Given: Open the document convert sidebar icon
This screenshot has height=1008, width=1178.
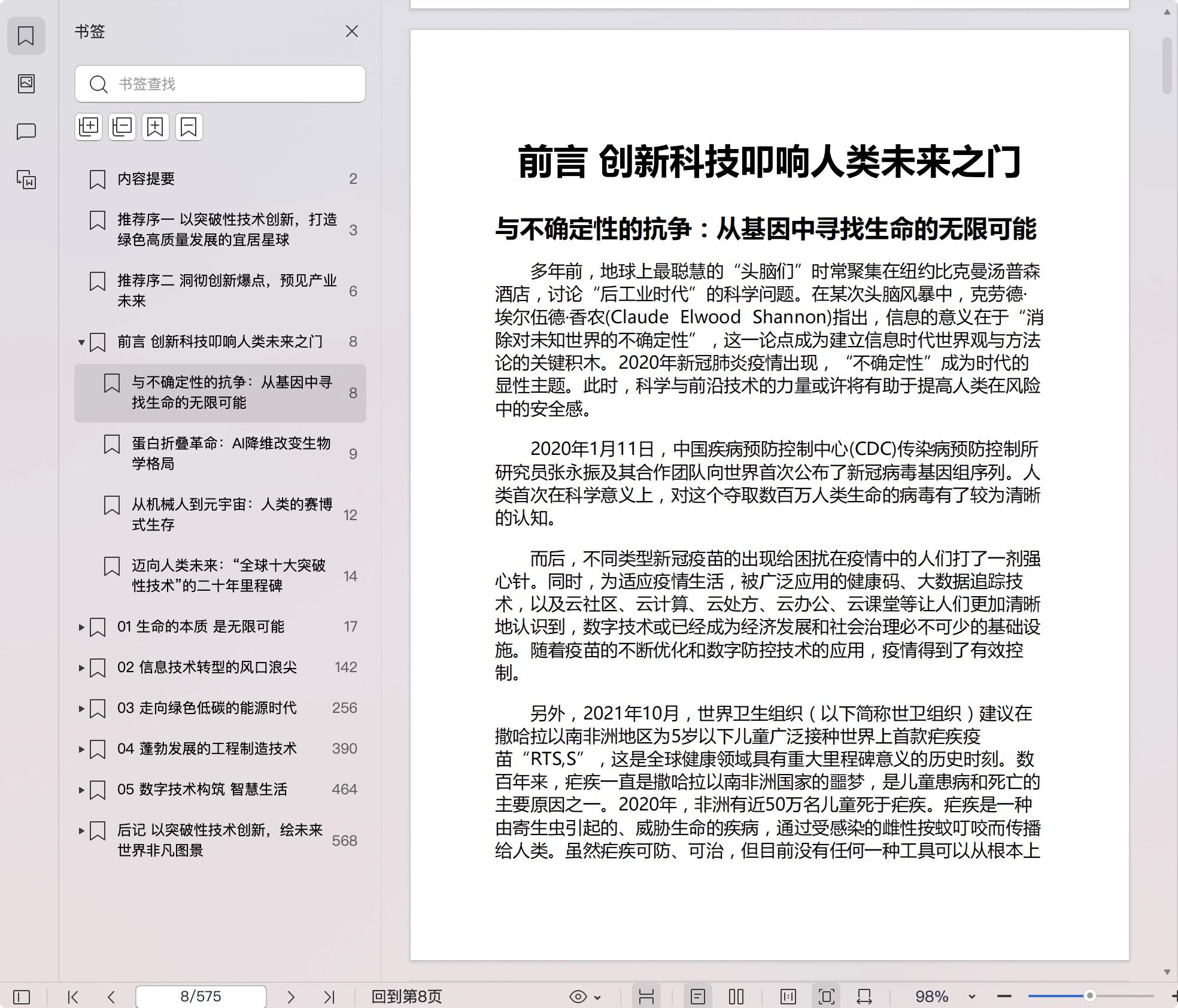Looking at the screenshot, I should pyautogui.click(x=26, y=179).
